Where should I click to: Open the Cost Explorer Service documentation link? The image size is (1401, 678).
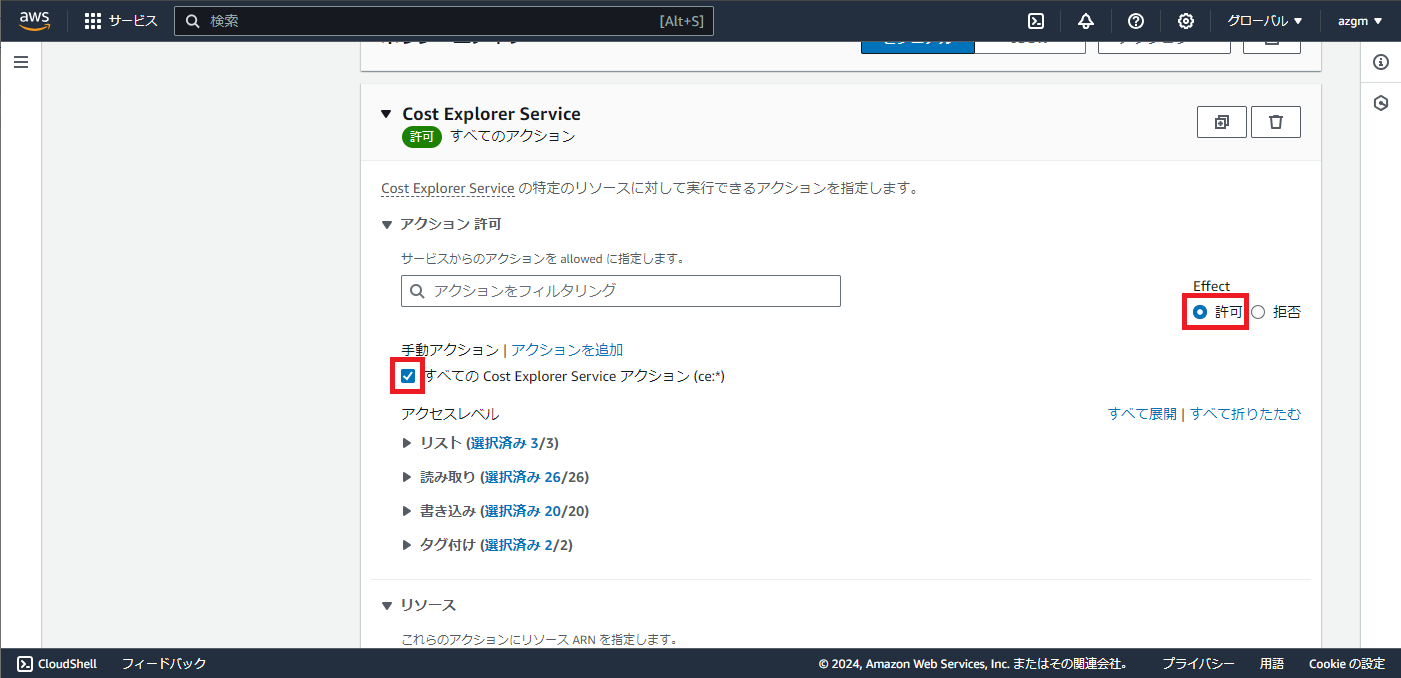pyautogui.click(x=447, y=188)
